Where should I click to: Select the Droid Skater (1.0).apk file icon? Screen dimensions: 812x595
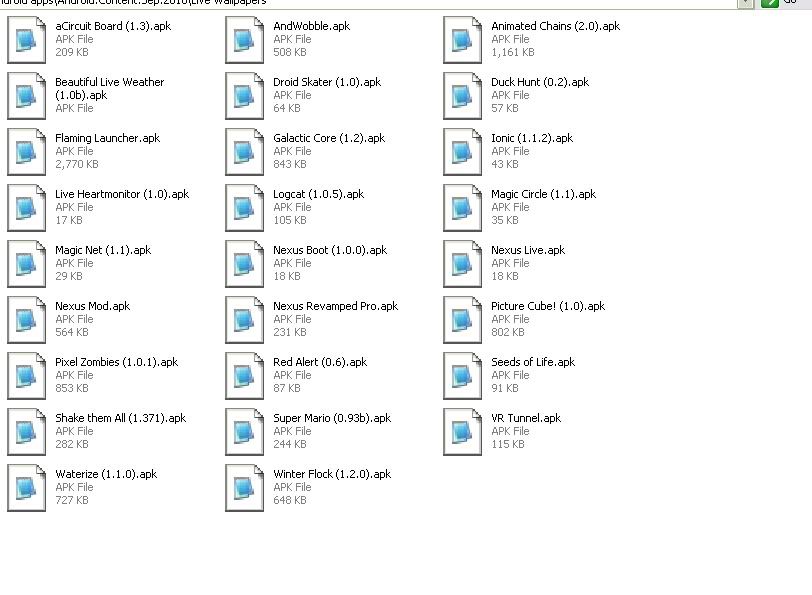pyautogui.click(x=244, y=96)
